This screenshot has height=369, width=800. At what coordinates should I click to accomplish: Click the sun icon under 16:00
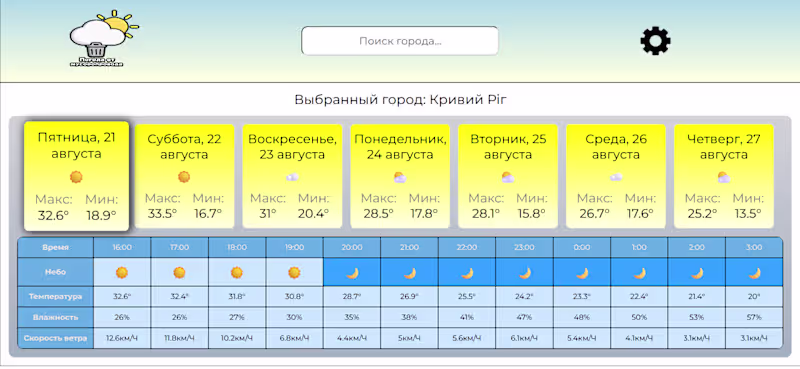(122, 273)
